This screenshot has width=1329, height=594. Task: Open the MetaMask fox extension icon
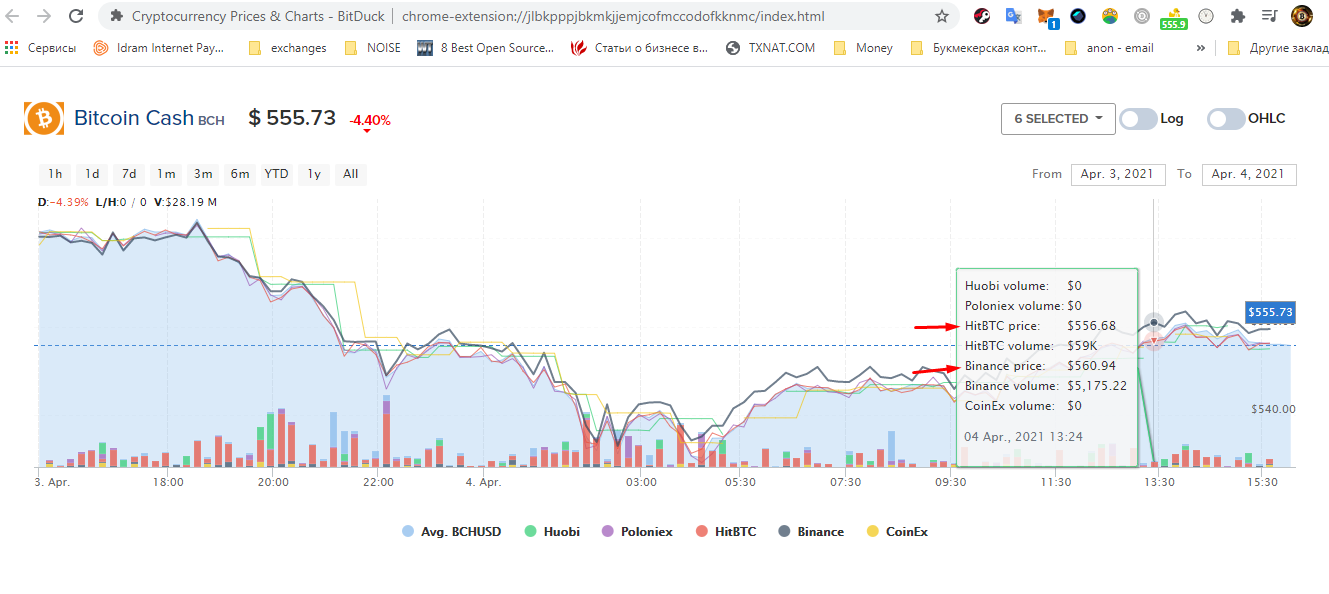point(1045,16)
